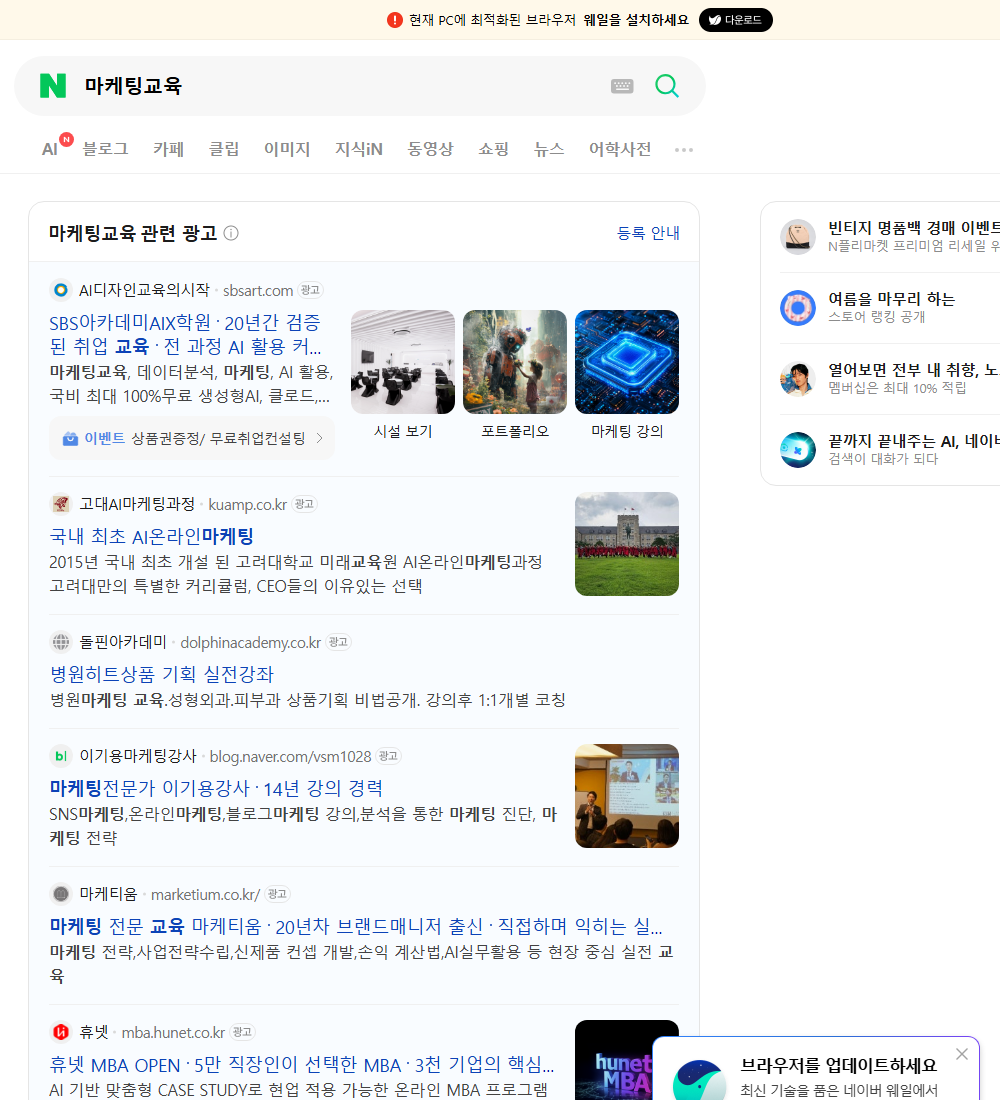Switch to the 뉴스 tab
Viewport: 1000px width, 1100px height.
549,149
